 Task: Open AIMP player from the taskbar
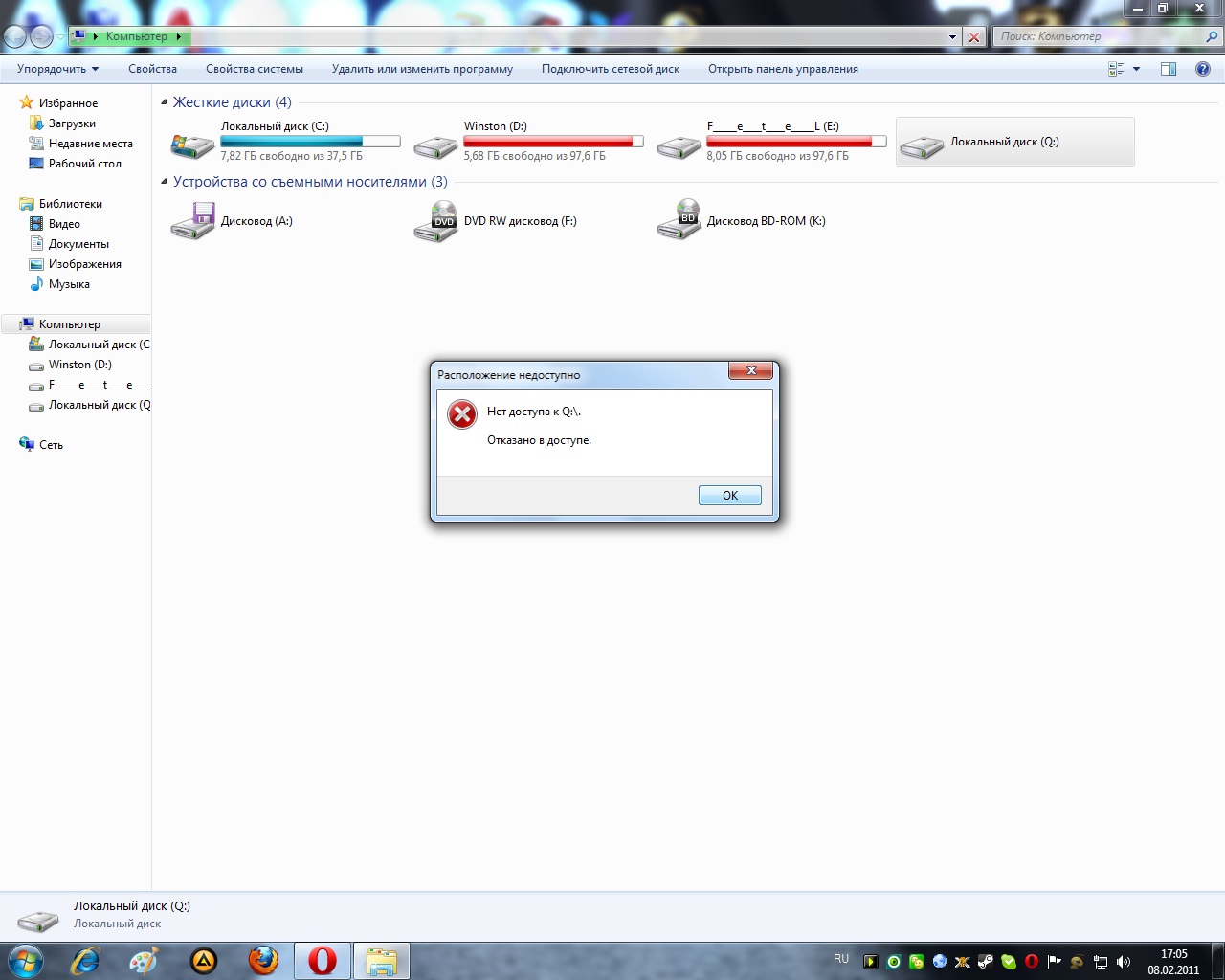204,961
